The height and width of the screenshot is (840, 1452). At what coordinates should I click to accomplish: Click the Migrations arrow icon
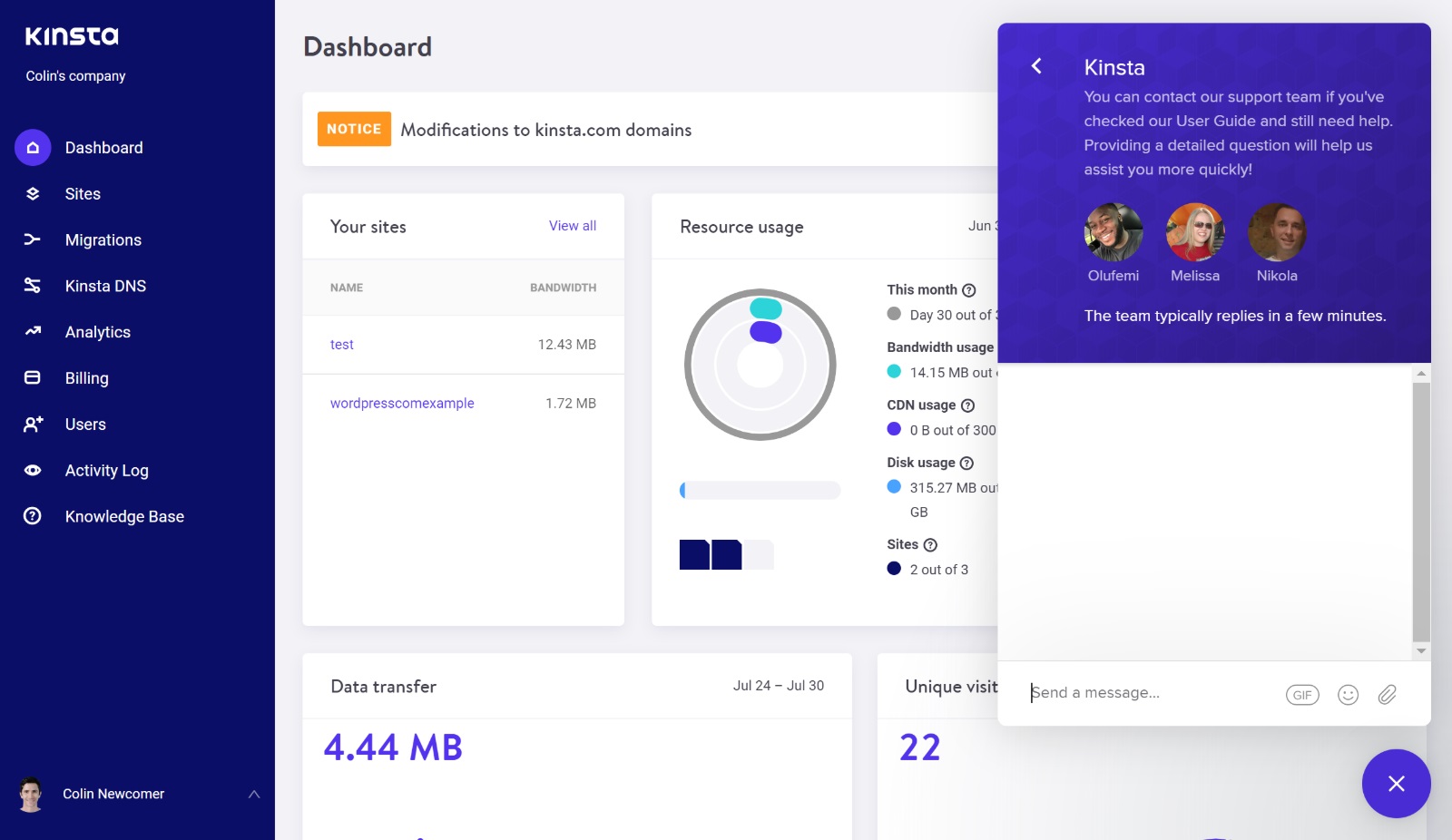point(33,239)
